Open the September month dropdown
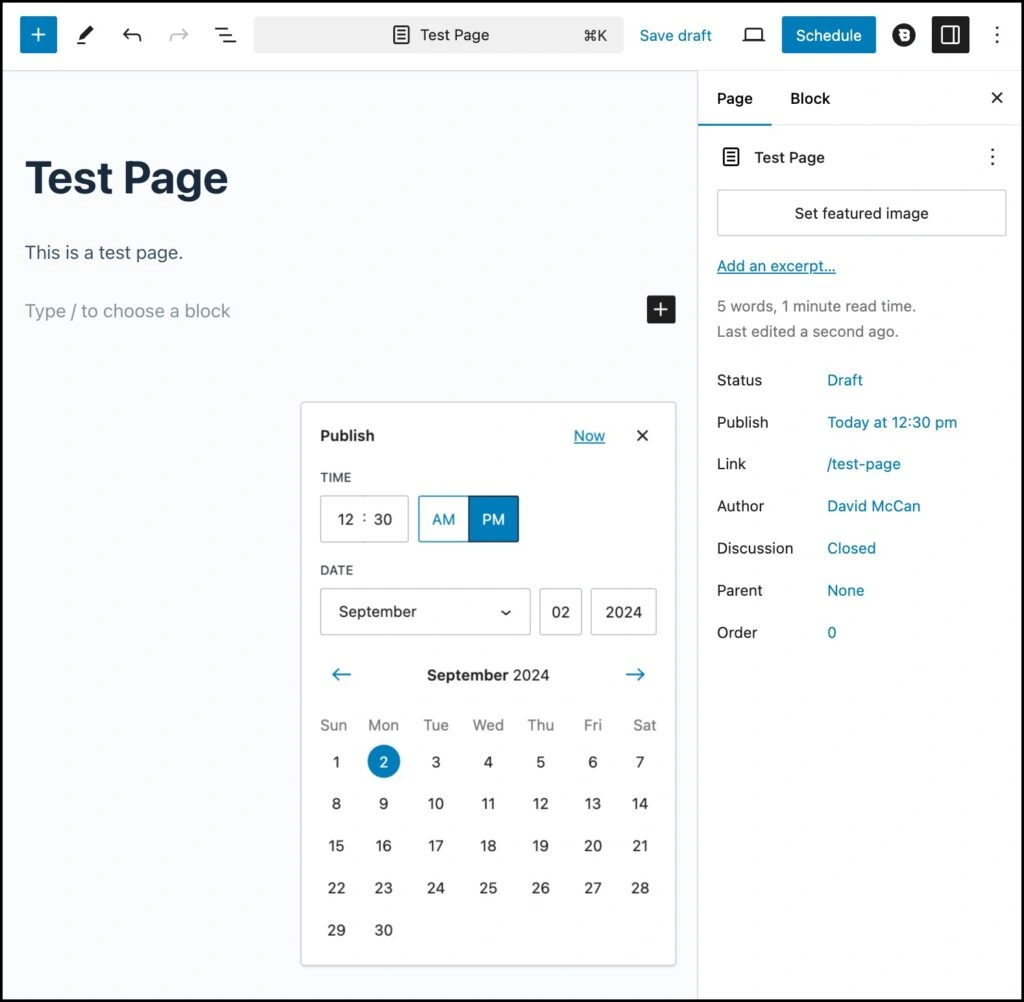This screenshot has width=1024, height=1002. pos(424,611)
